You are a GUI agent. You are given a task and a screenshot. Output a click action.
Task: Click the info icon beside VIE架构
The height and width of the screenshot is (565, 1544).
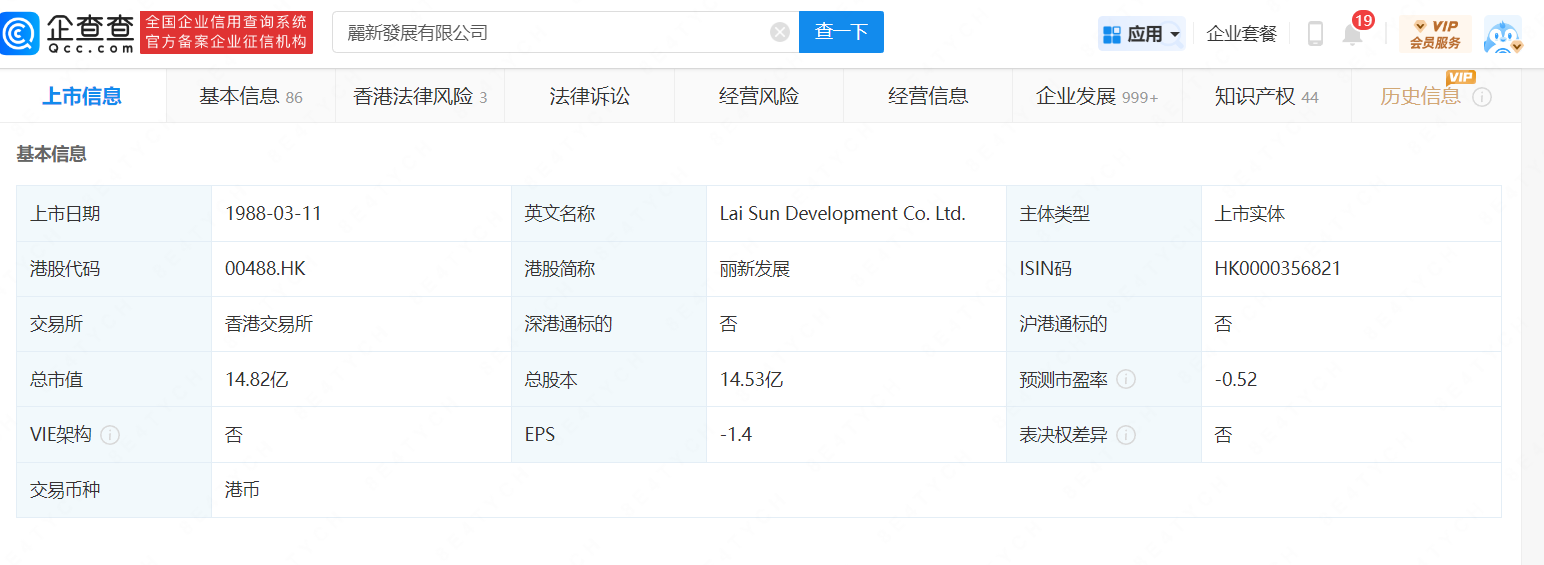(x=110, y=435)
